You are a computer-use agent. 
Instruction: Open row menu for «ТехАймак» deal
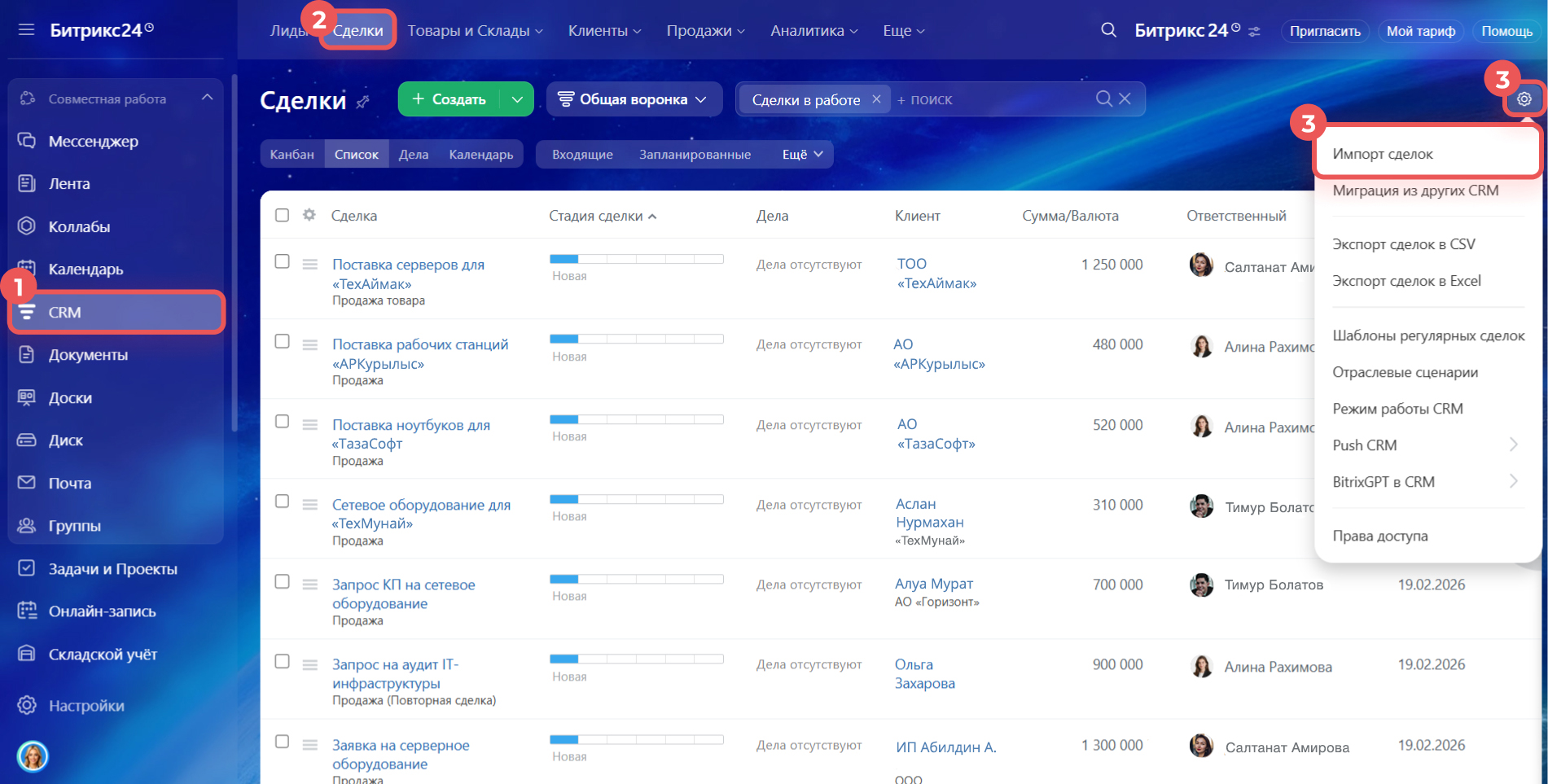pos(309,264)
